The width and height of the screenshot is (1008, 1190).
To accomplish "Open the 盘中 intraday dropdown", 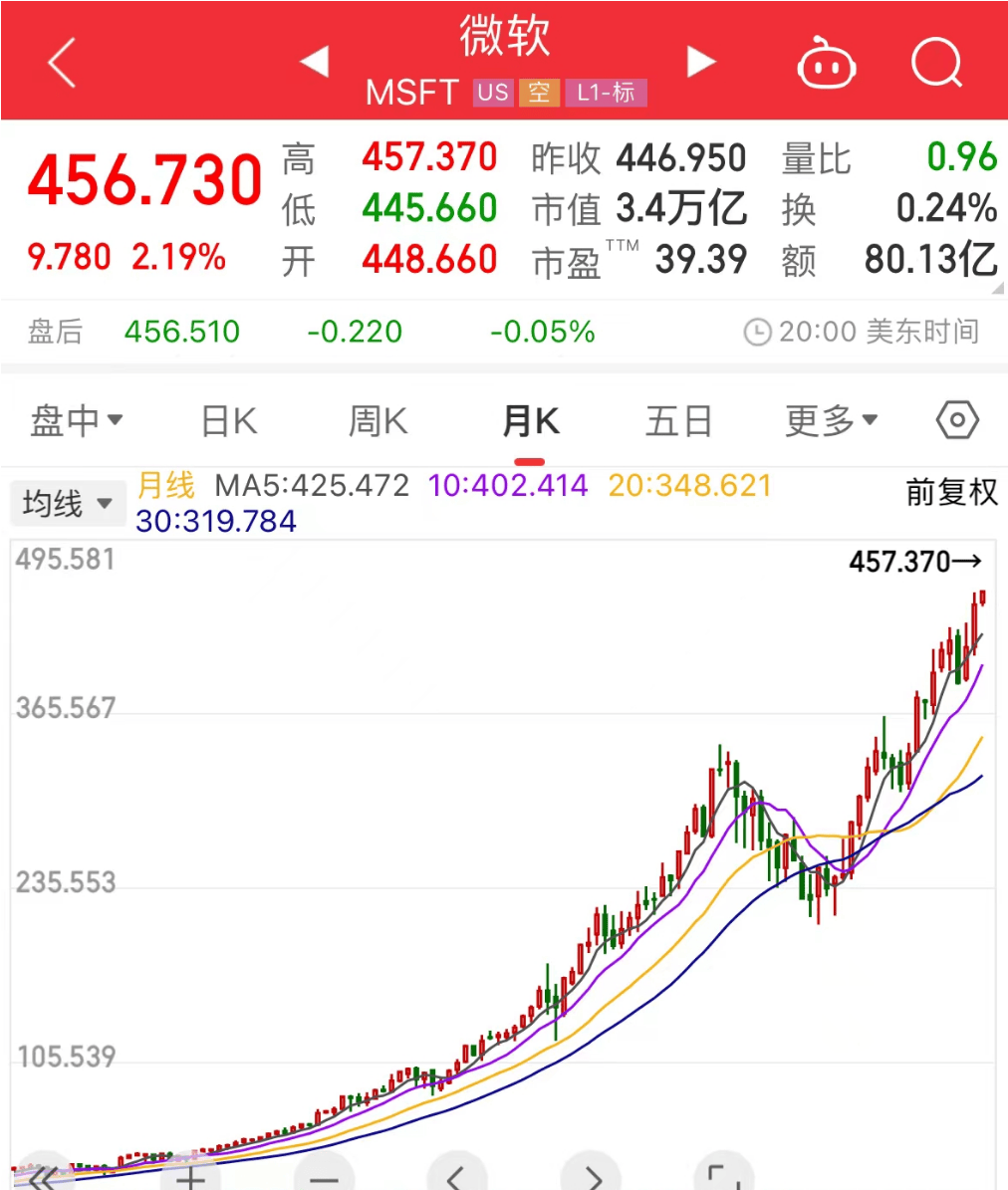I will (x=76, y=420).
